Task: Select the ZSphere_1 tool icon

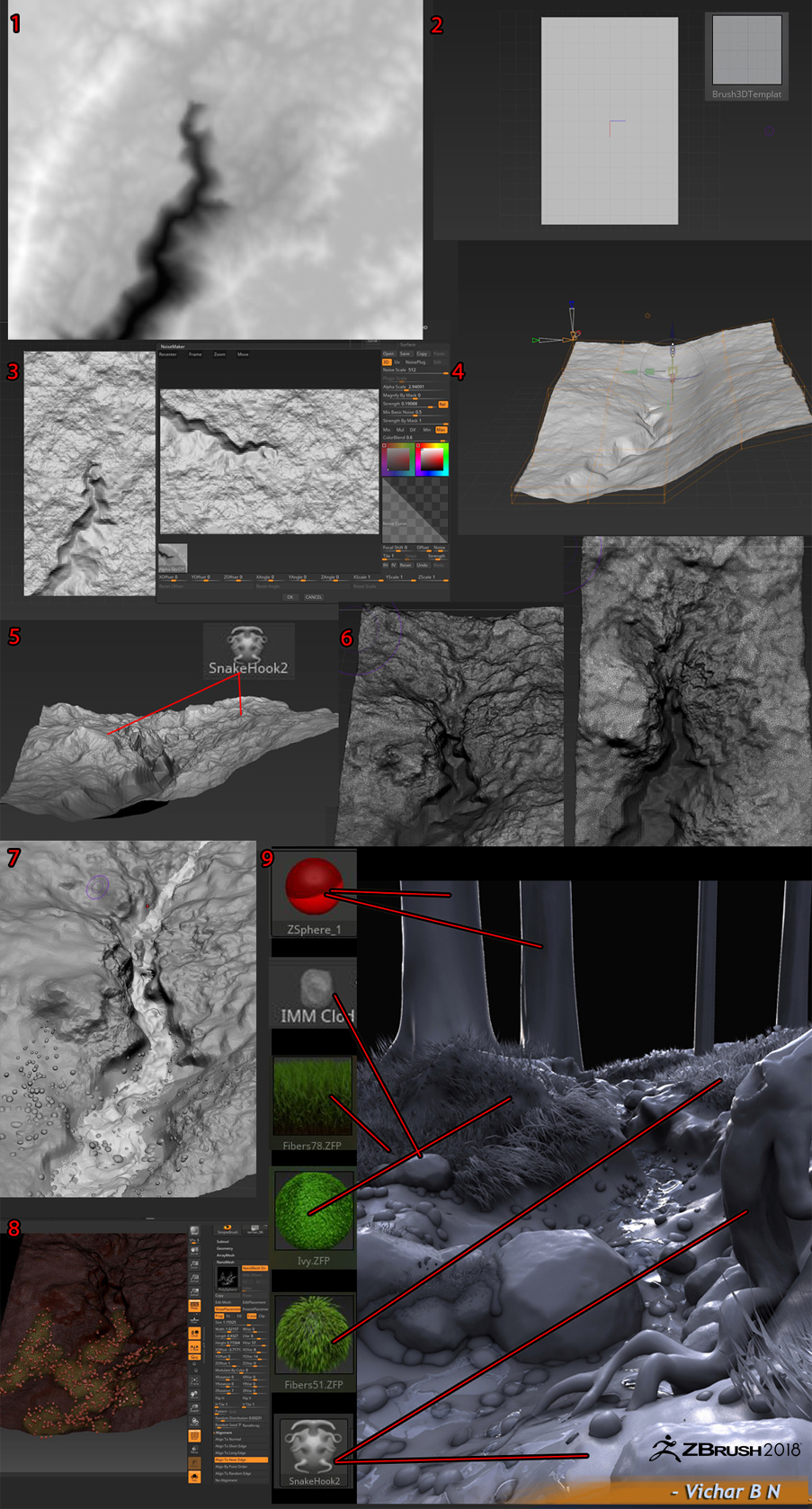Action: click(x=314, y=894)
